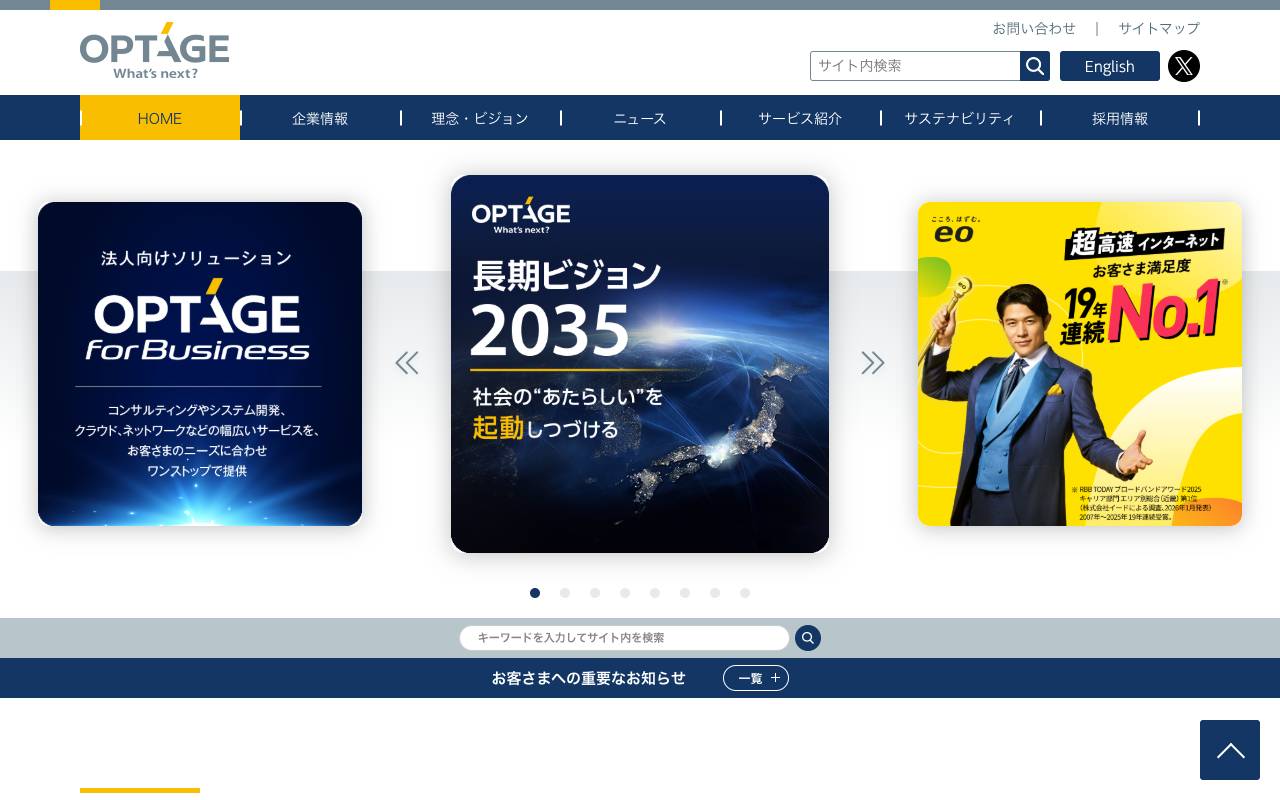Open the 長期ビジョン 2035 banner

pyautogui.click(x=640, y=364)
